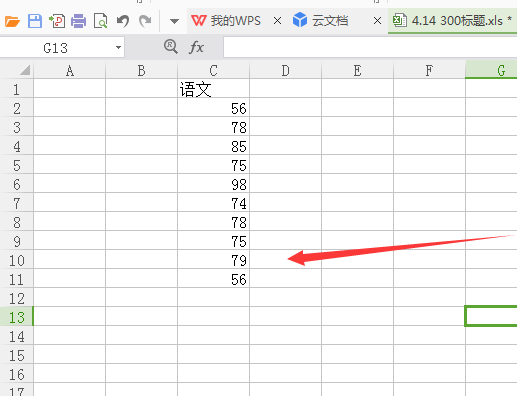Expand the quick access toolbar dropdown arrow
Screen dimensions: 517x396
pos(174,22)
